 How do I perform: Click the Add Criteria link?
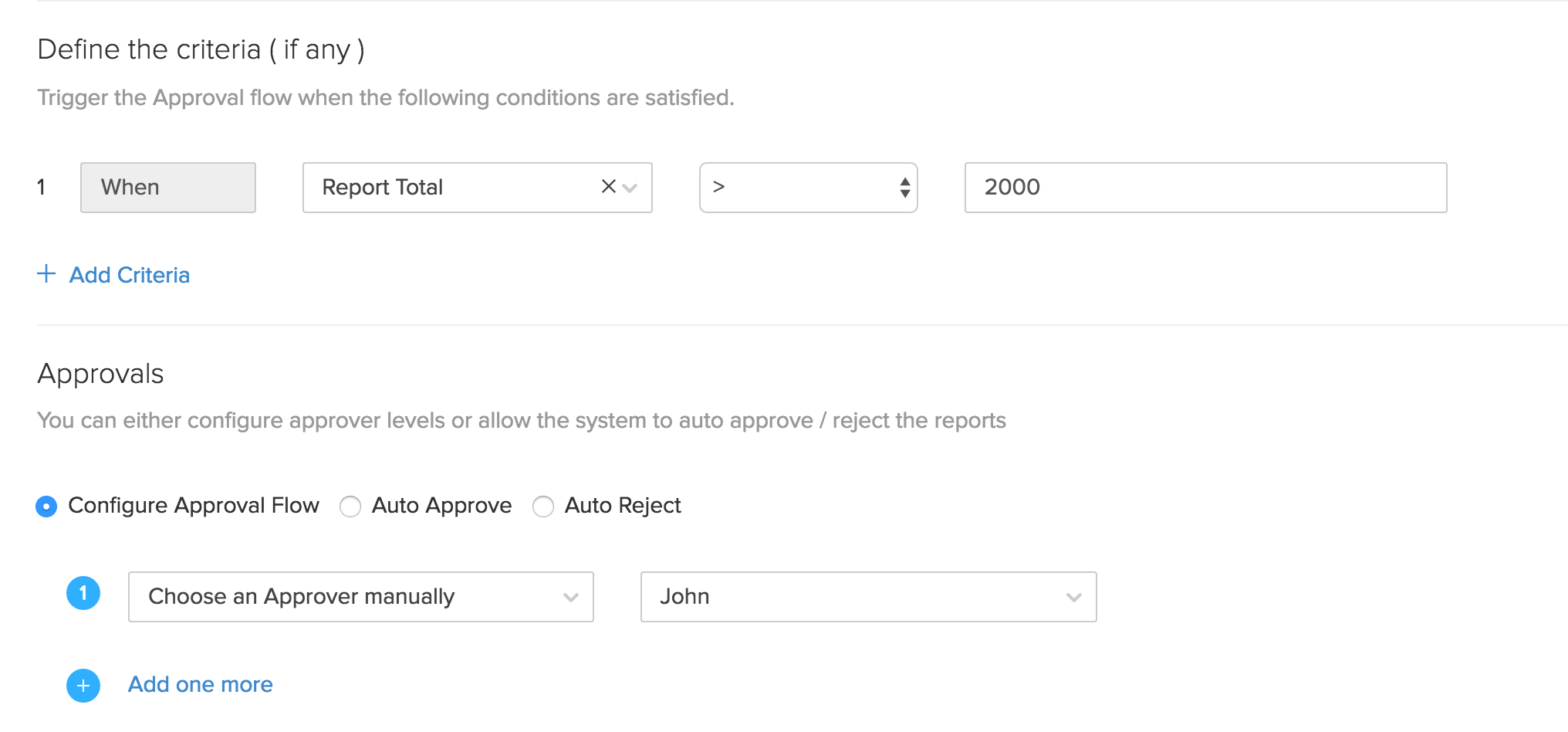pos(130,275)
